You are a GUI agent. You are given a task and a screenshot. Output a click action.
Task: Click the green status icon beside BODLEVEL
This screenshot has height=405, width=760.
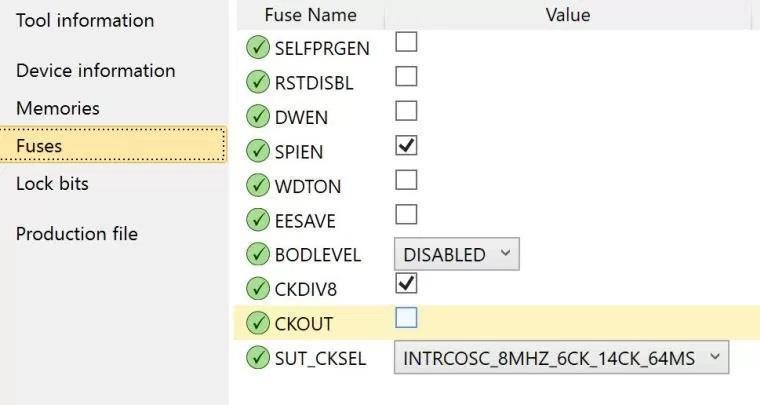(257, 254)
